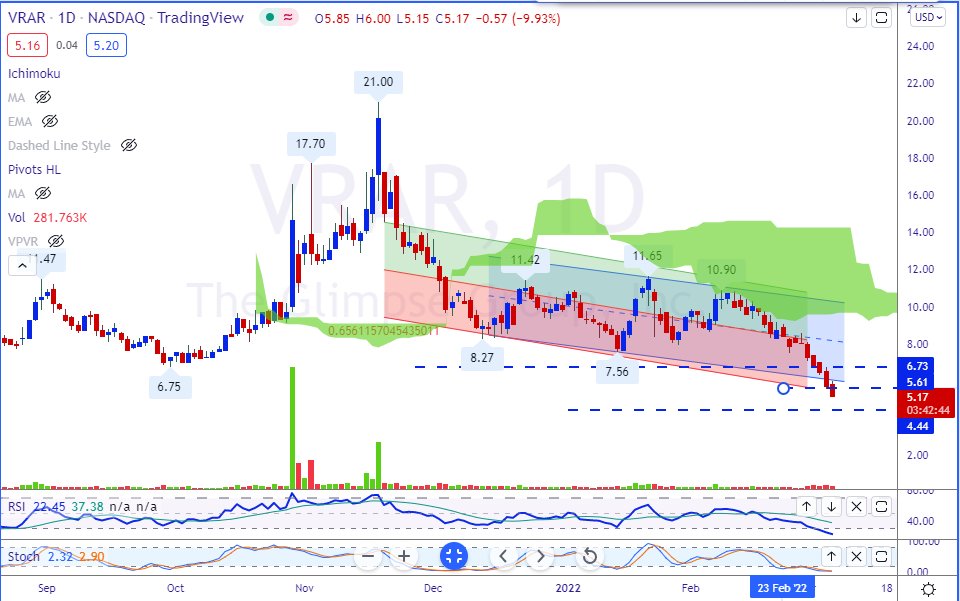Click the 6.73 price axis label

click(x=917, y=366)
